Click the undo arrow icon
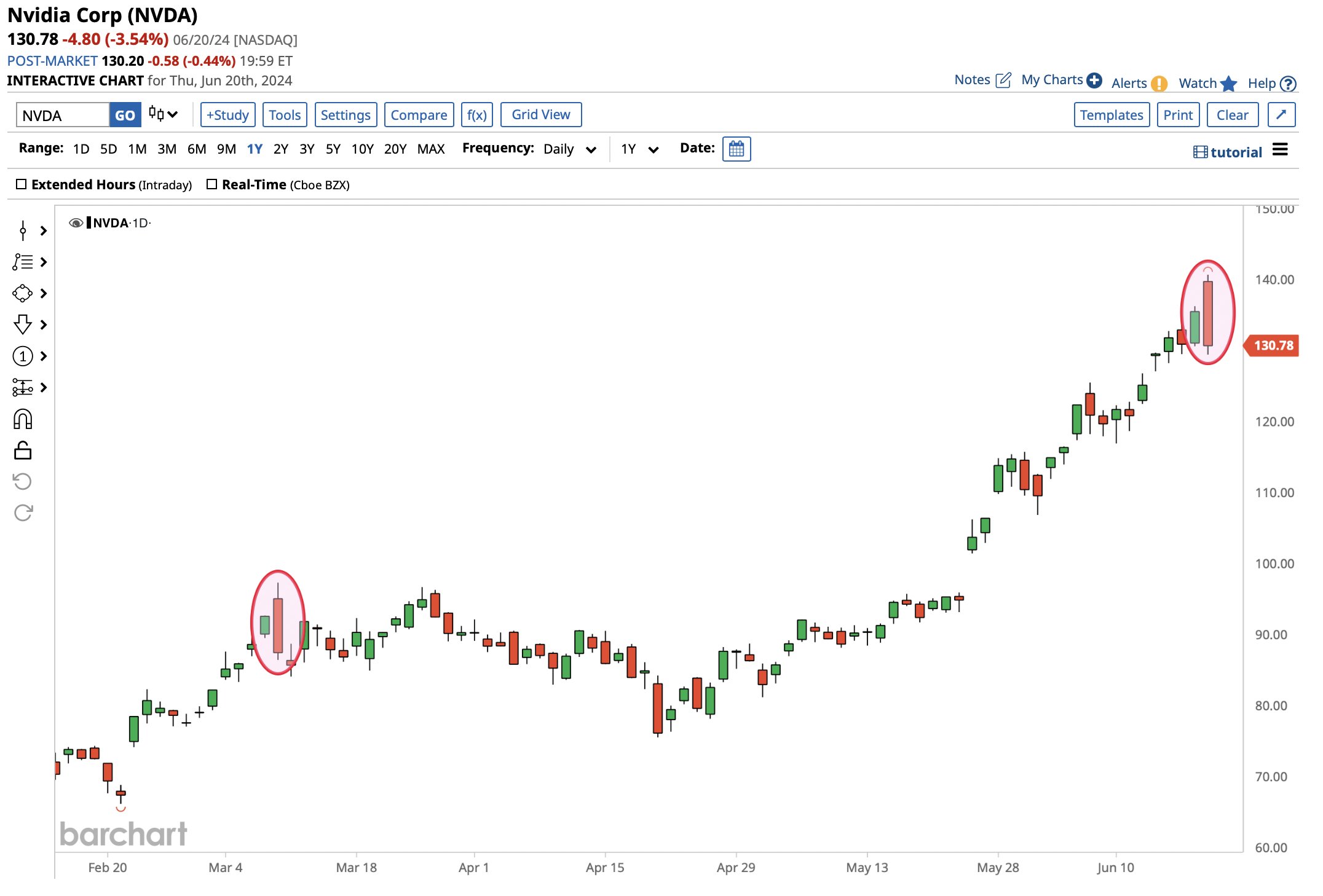 (x=23, y=481)
